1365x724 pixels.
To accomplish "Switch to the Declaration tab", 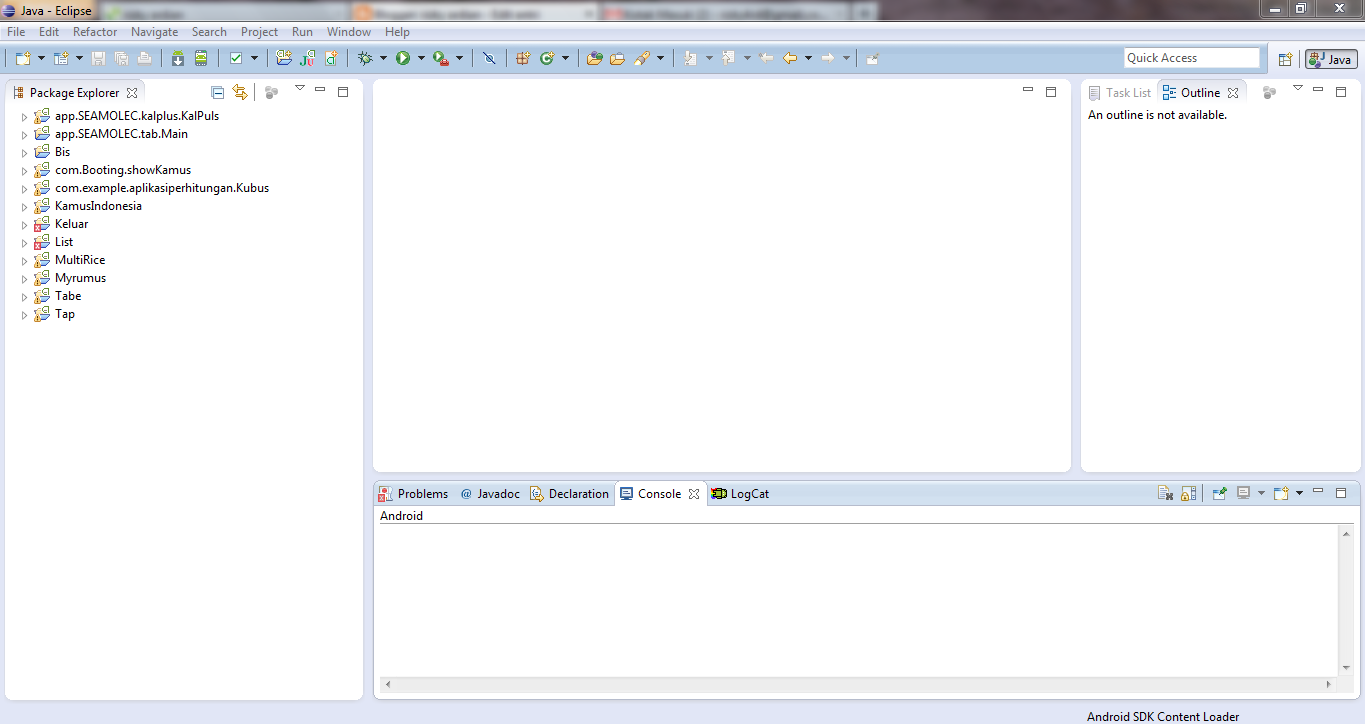I will coord(569,493).
